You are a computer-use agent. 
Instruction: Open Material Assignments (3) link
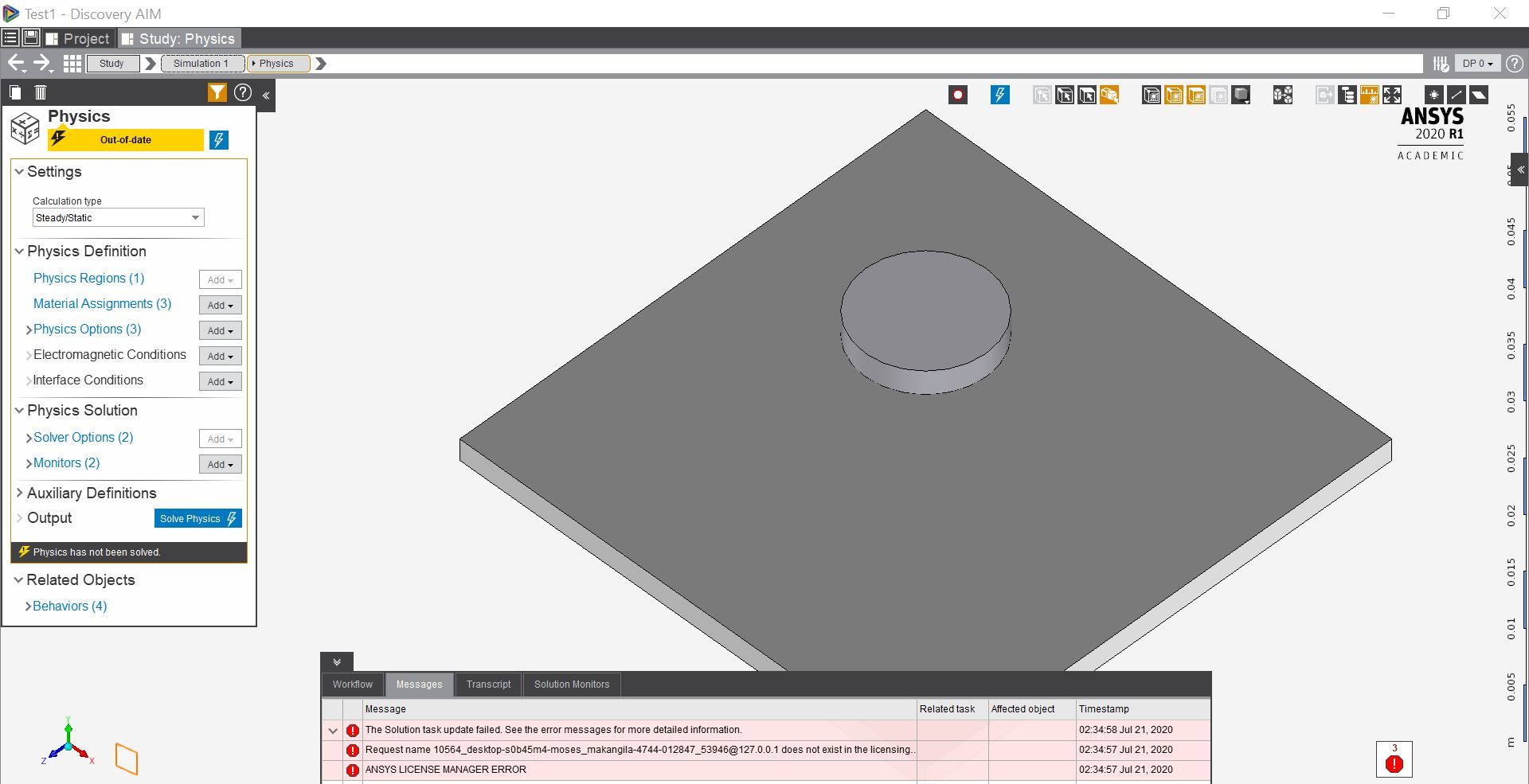[103, 304]
